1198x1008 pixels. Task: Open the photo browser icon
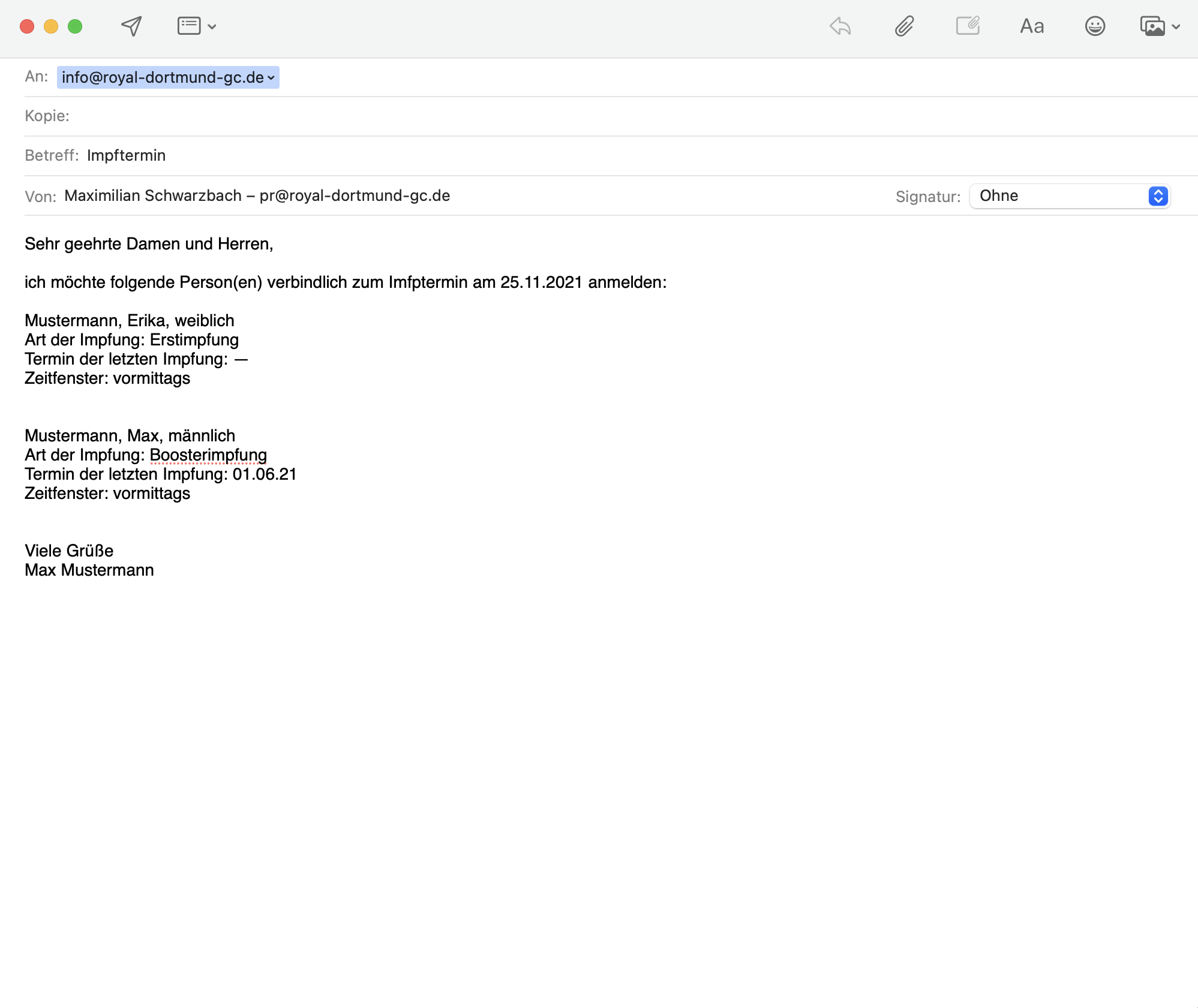[1152, 26]
